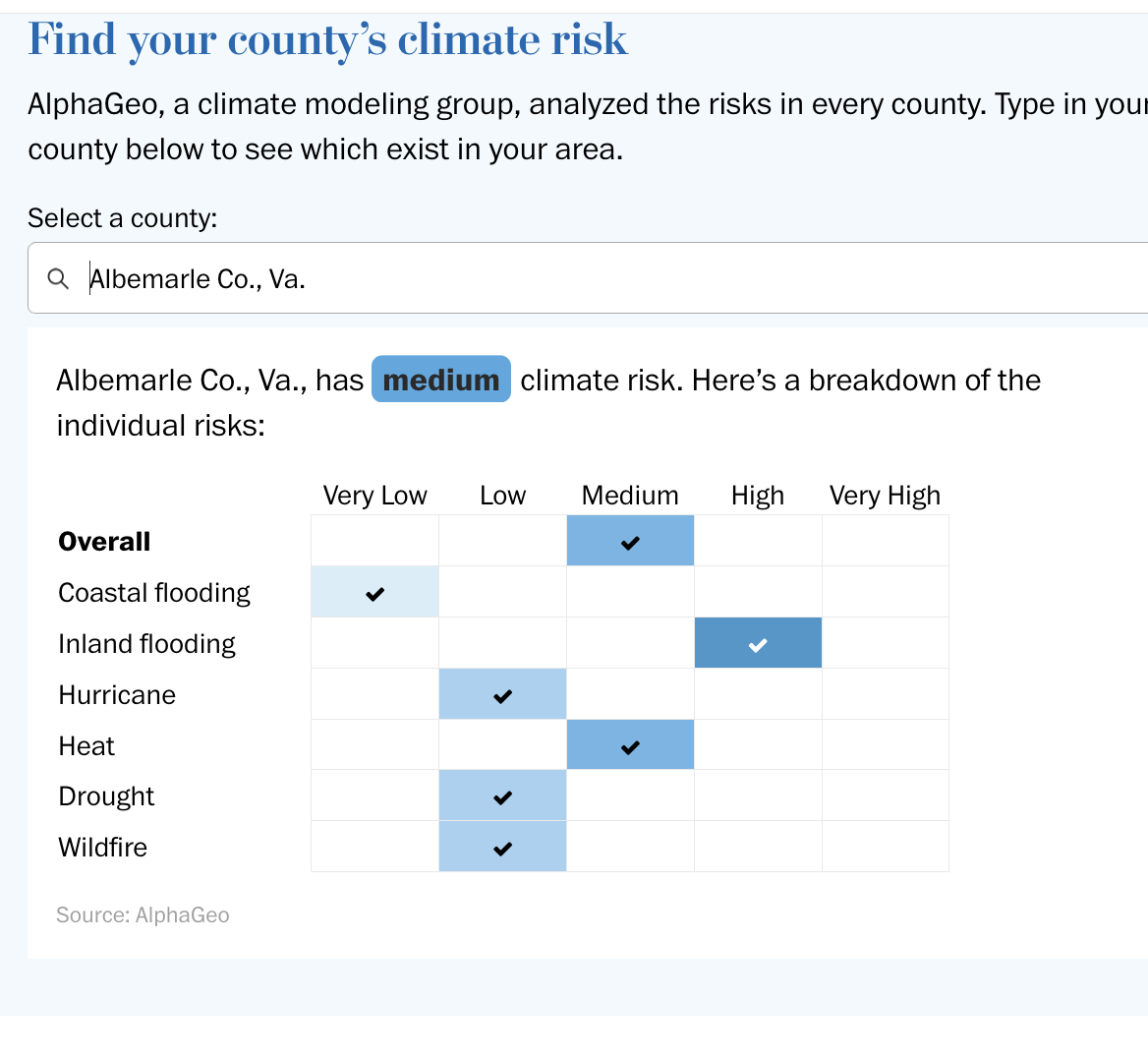Image resolution: width=1148 pixels, height=1060 pixels.
Task: Click the Wildfire row label
Action: coord(102,848)
